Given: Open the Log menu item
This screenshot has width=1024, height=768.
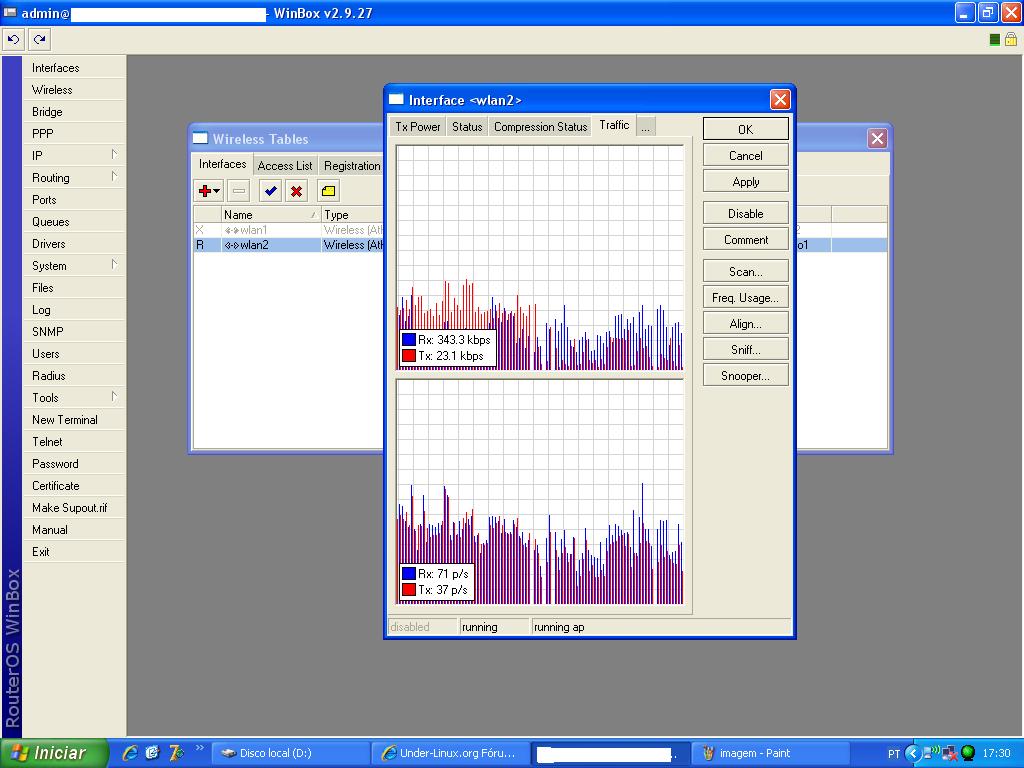Looking at the screenshot, I should [x=74, y=310].
